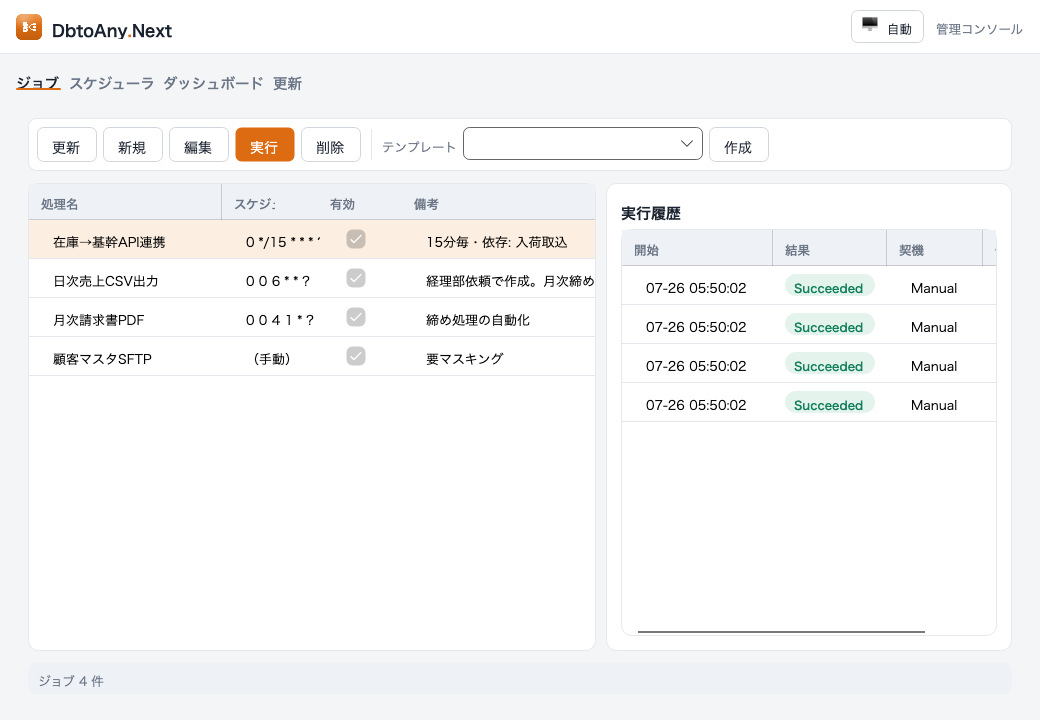Open the 管理コンソール link
The image size is (1040, 720).
click(x=979, y=29)
